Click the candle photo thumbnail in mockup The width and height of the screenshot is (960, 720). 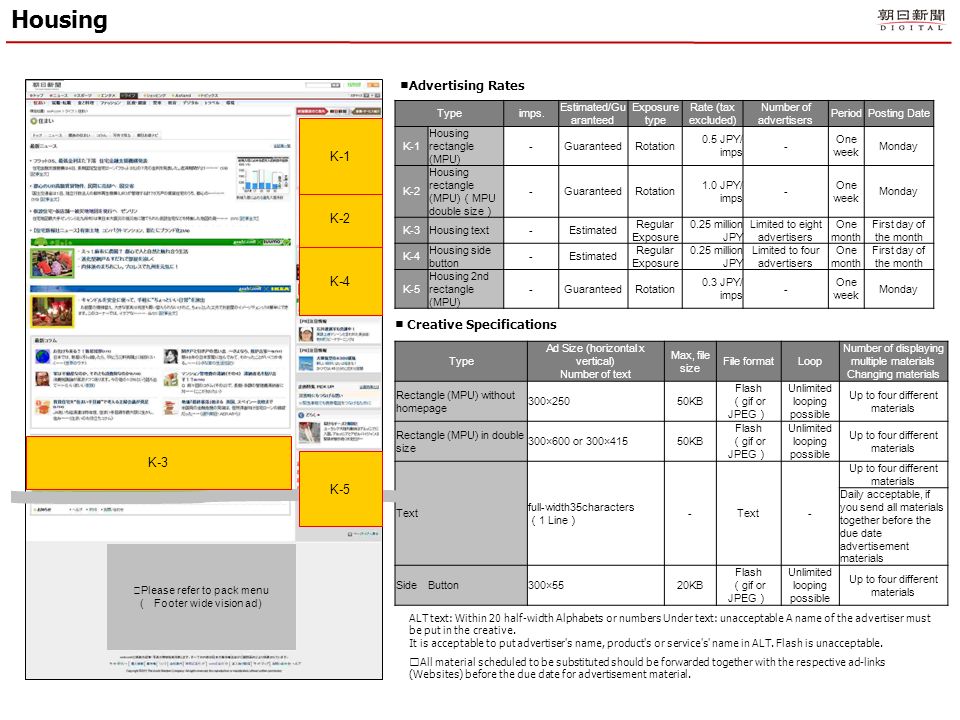click(x=52, y=311)
